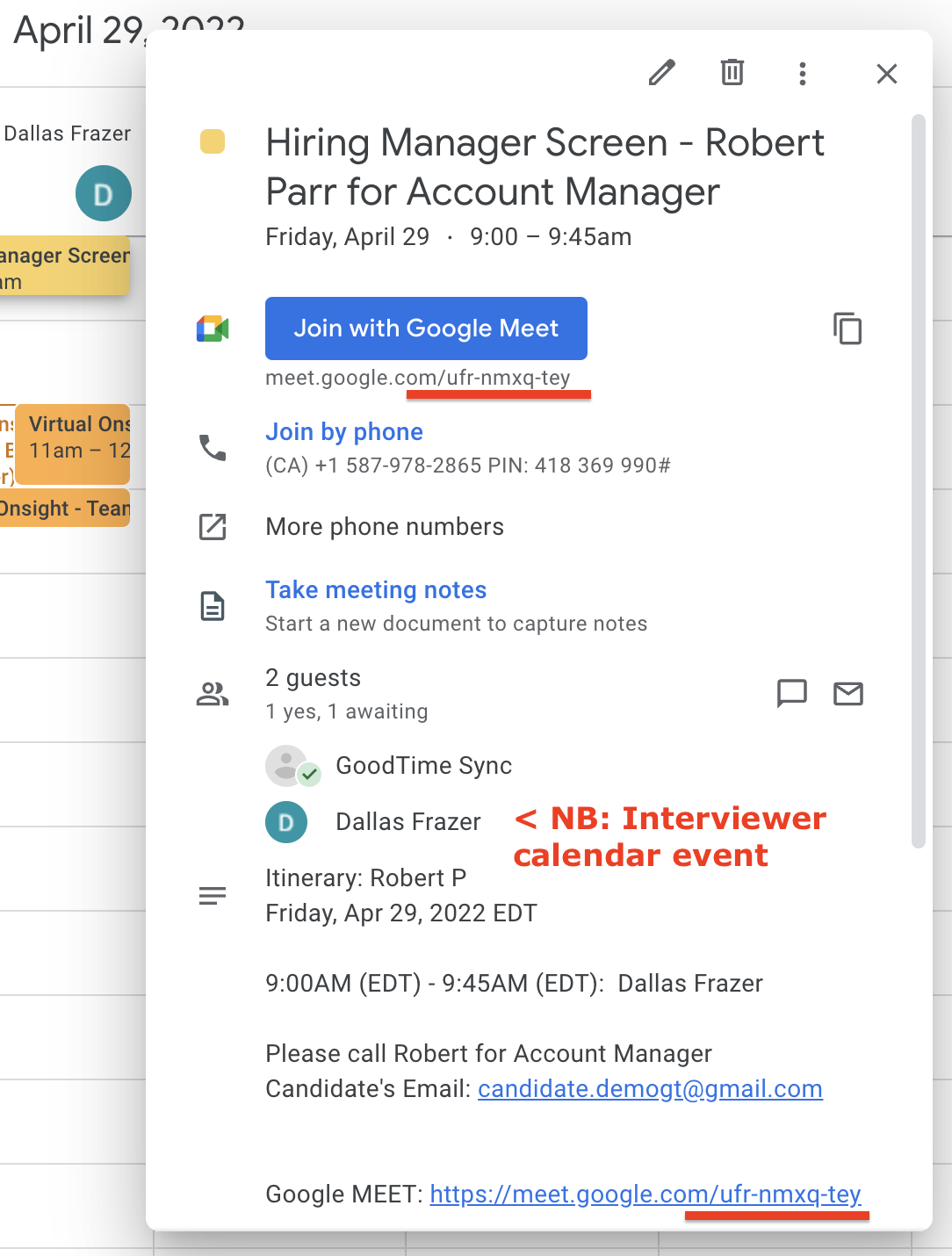Open More phone numbers
This screenshot has width=952, height=1256.
385,527
